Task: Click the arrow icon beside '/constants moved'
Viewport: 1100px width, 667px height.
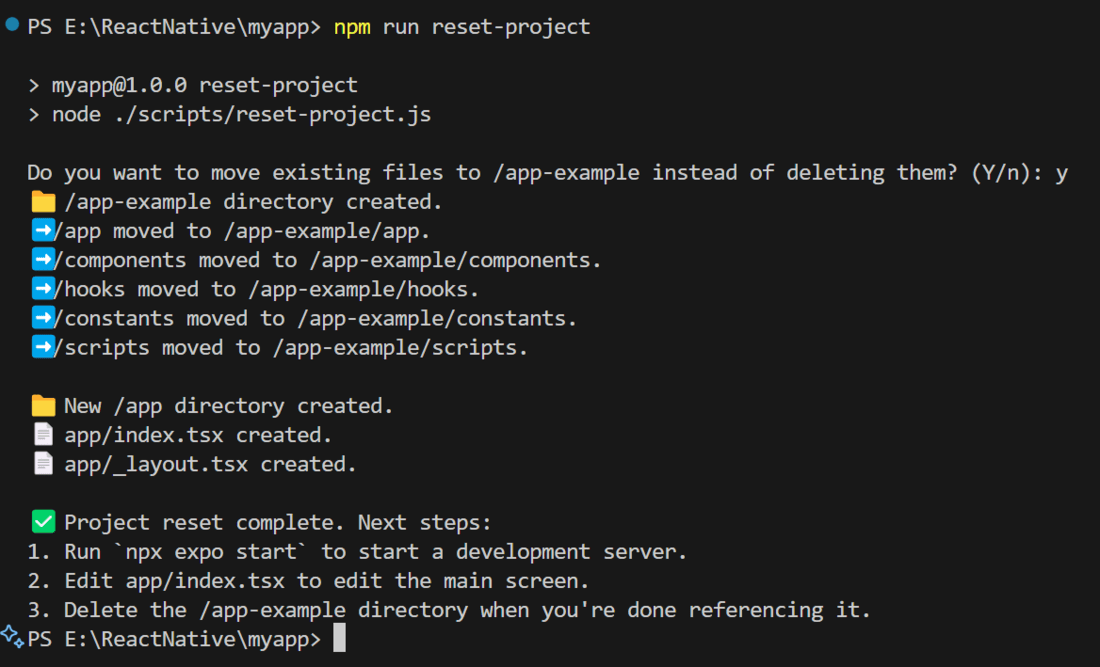Action: pyautogui.click(x=43, y=318)
